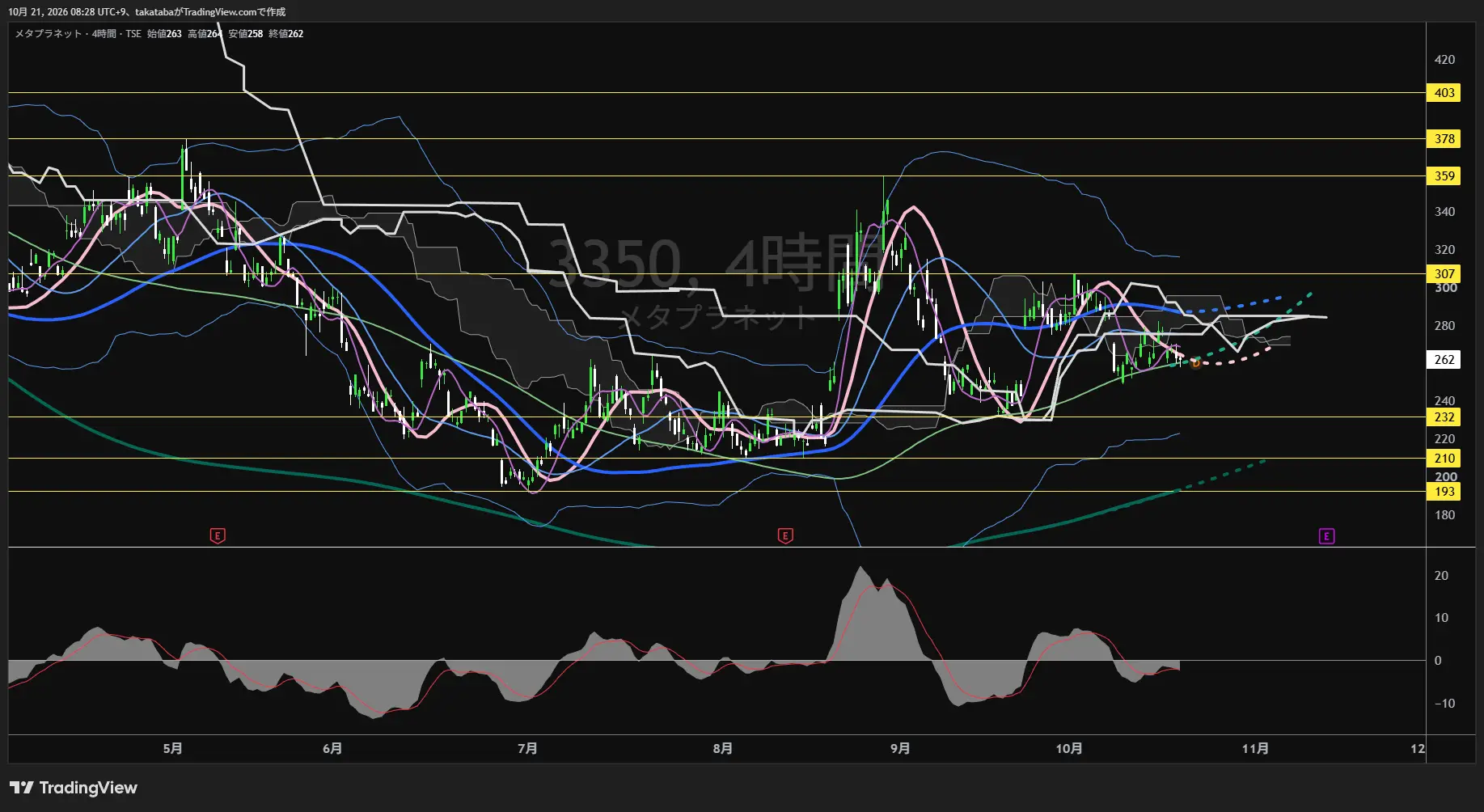1484x812 pixels.
Task: Click the orange marker on the latest candle
Action: coord(1195,363)
